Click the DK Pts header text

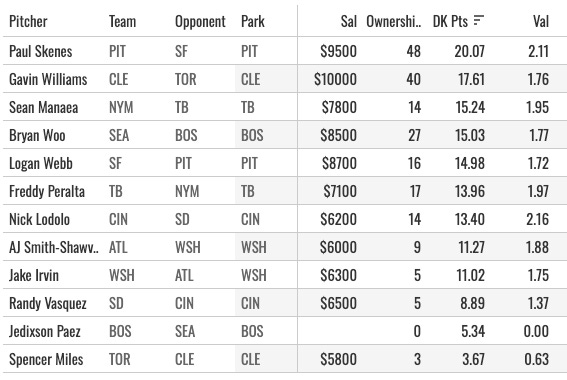450,21
